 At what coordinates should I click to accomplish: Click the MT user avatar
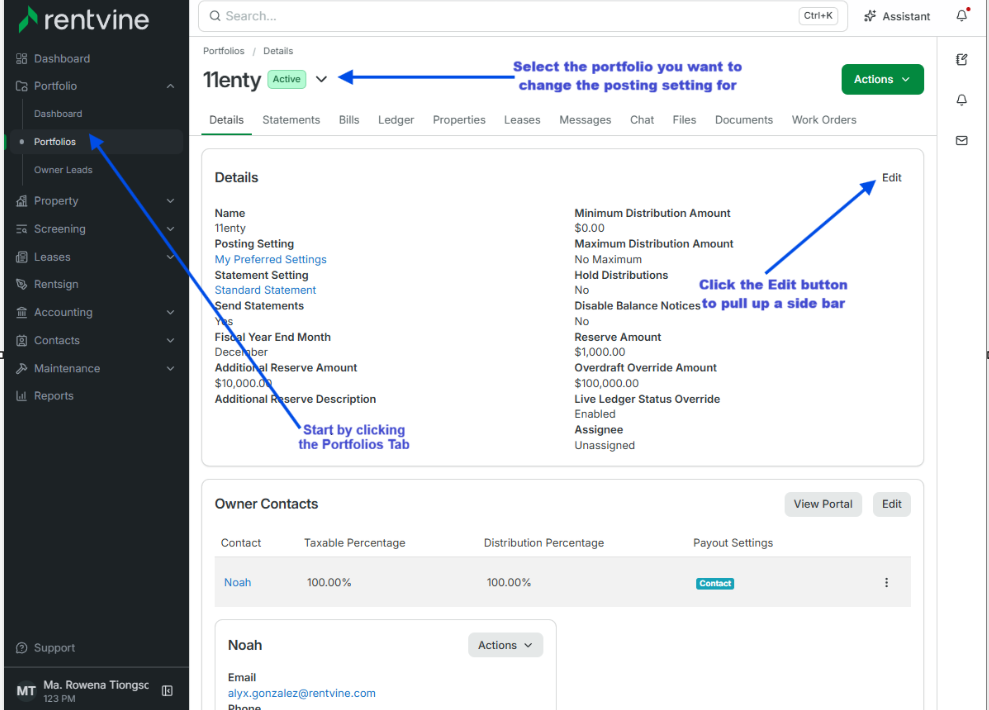[x=26, y=691]
